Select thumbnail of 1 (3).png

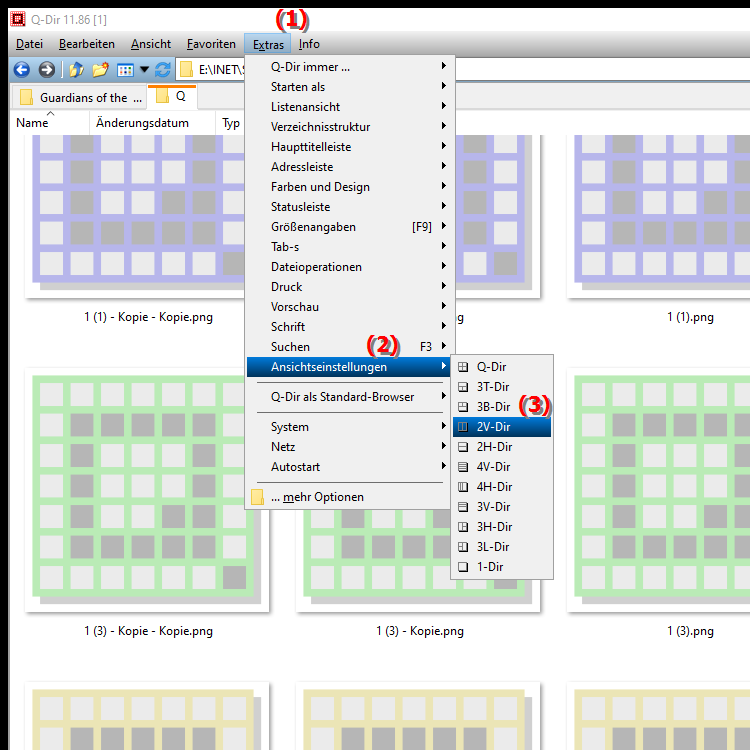coord(659,490)
